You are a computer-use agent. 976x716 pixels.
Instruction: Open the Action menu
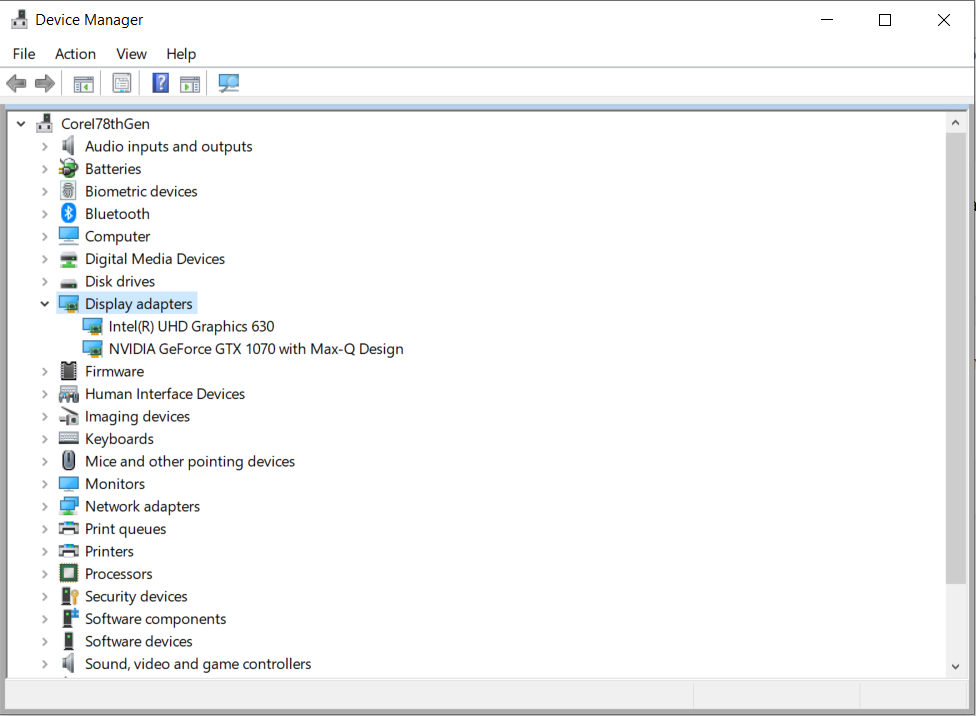(75, 54)
